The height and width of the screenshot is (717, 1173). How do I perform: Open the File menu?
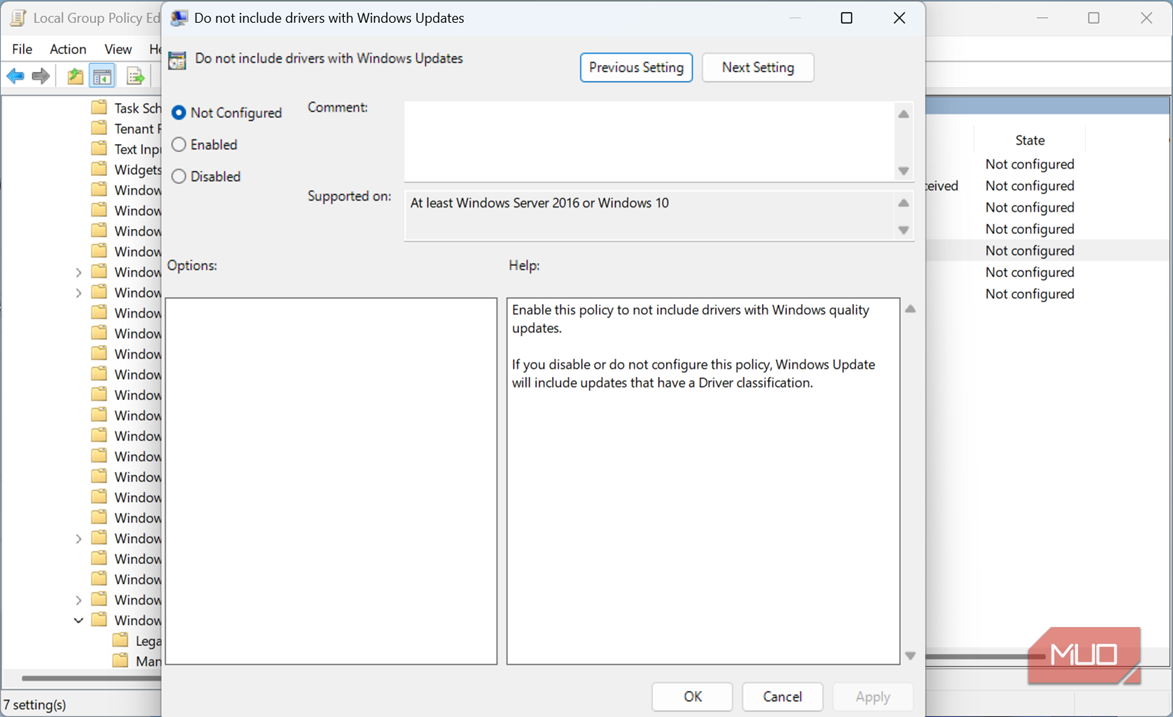22,49
